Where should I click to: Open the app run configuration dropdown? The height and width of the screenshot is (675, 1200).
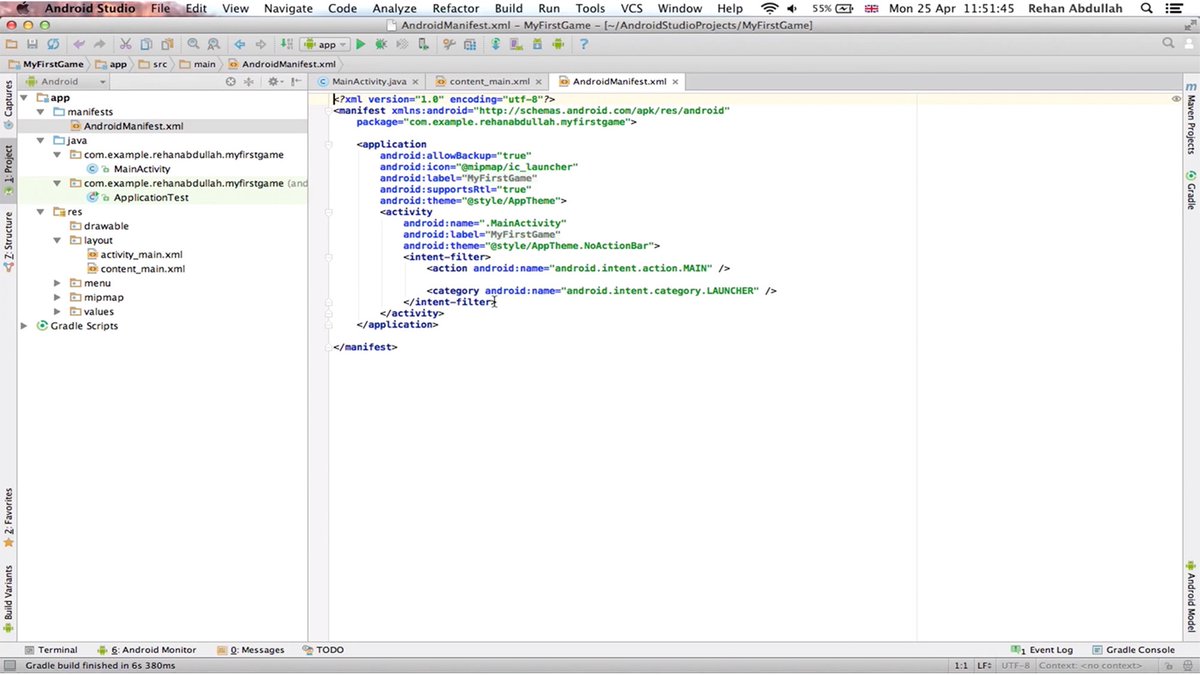pyautogui.click(x=326, y=44)
